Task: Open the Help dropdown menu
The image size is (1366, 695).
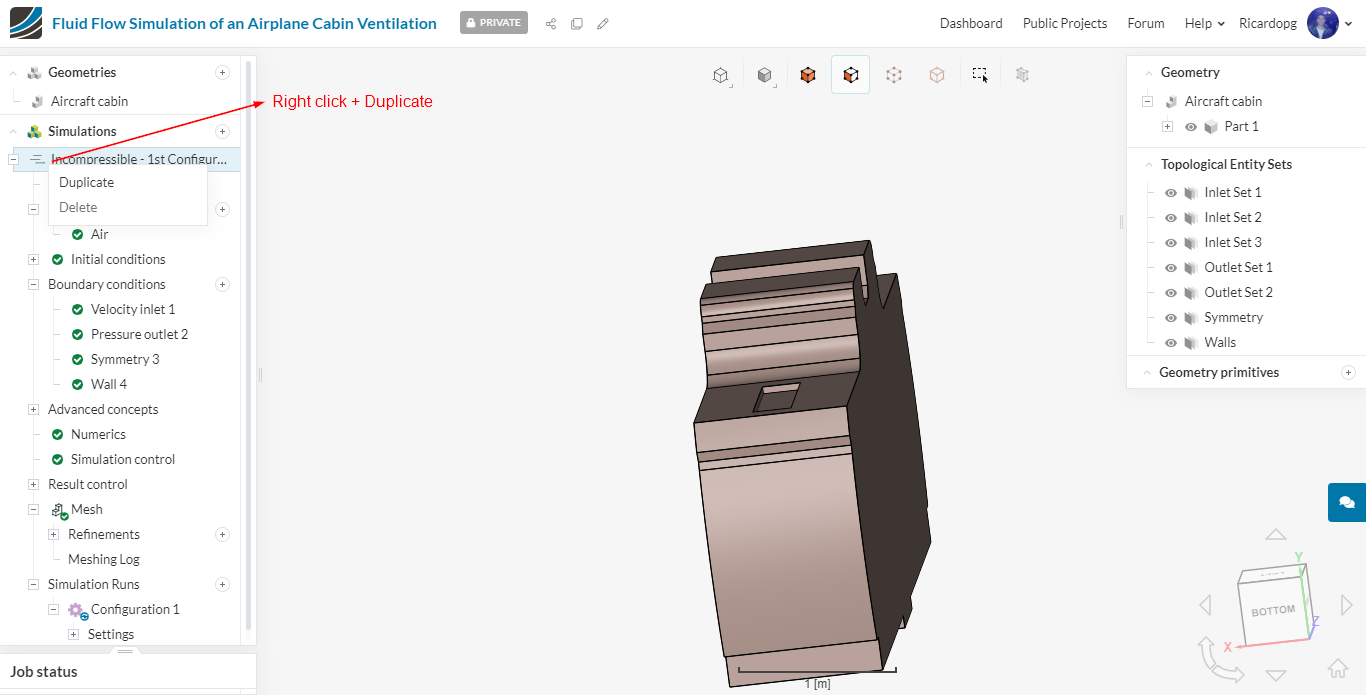Action: (1204, 23)
